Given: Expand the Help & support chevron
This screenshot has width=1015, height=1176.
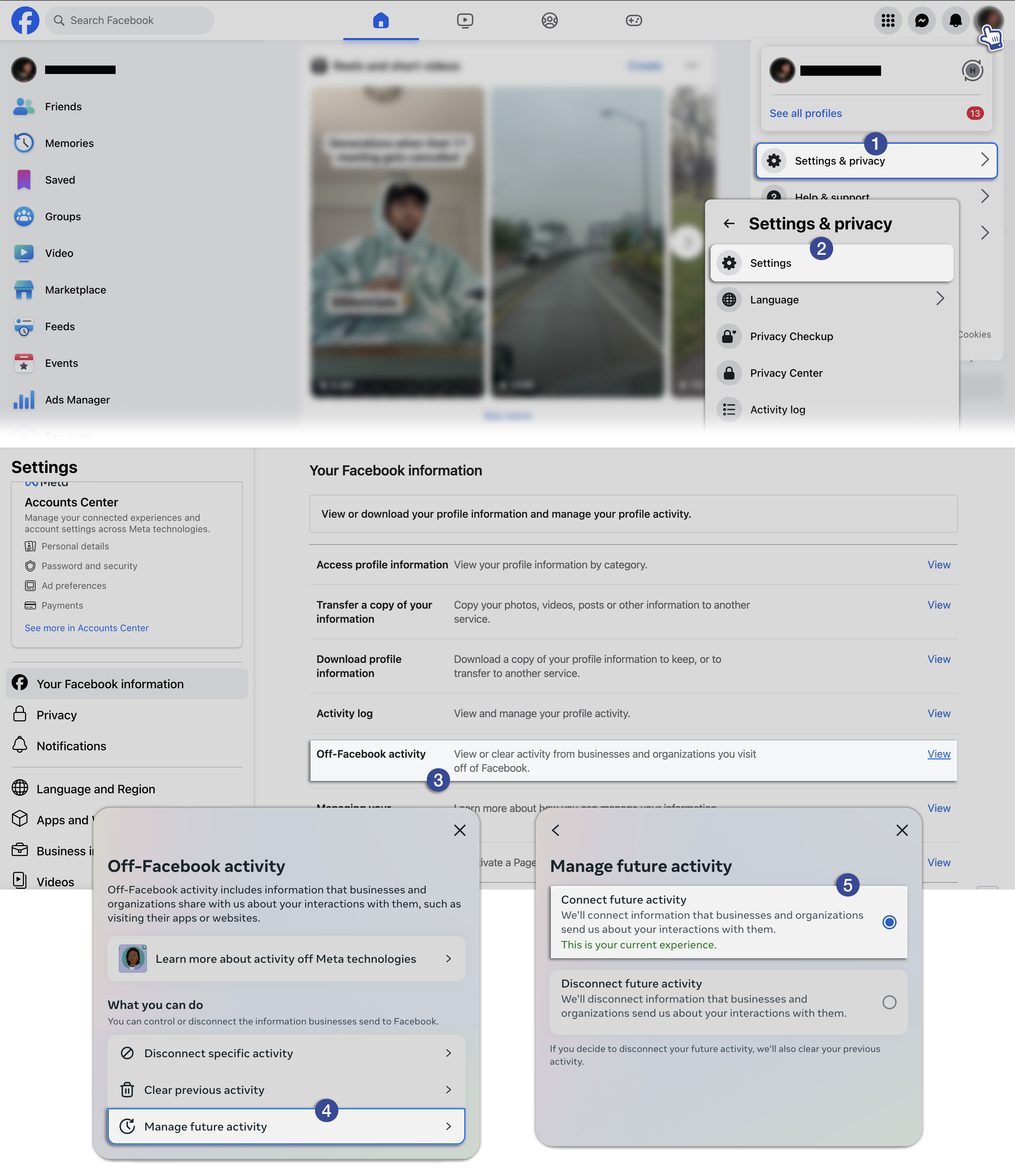Looking at the screenshot, I should (985, 196).
